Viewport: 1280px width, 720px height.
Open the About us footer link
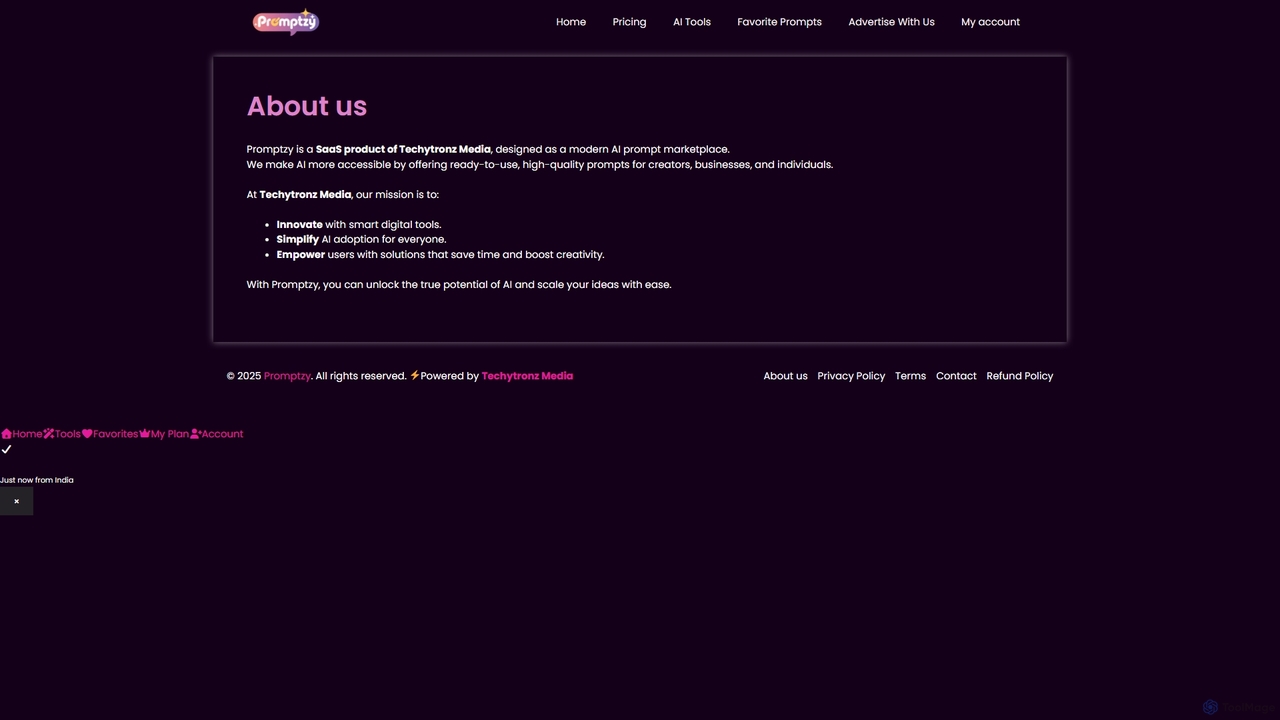tap(785, 376)
